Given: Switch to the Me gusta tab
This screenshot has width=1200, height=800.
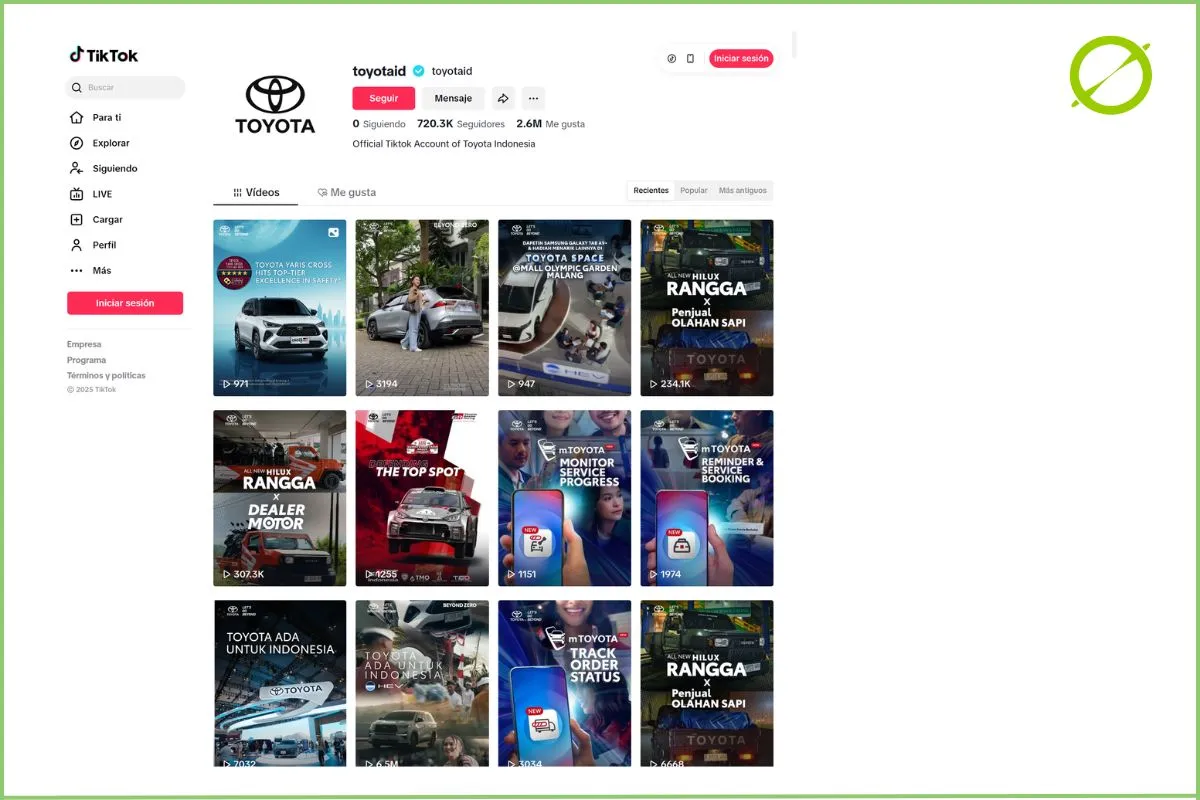Looking at the screenshot, I should click(x=346, y=192).
